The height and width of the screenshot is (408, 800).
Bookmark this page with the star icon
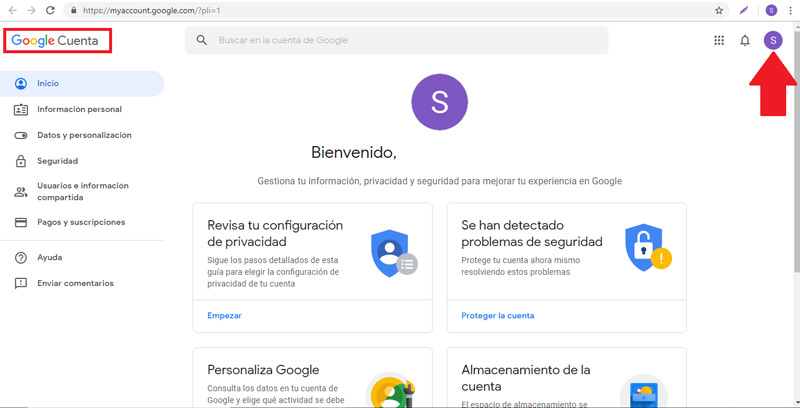[x=719, y=10]
